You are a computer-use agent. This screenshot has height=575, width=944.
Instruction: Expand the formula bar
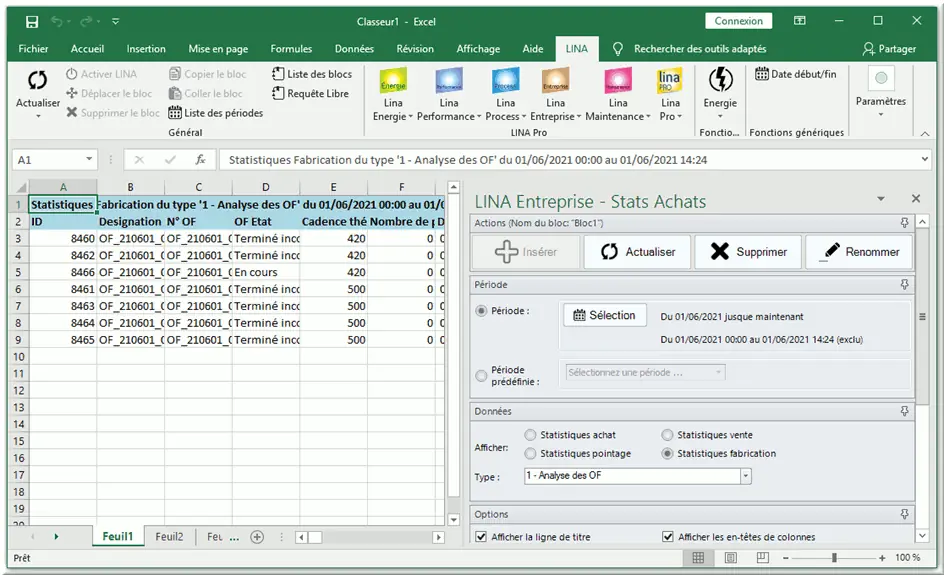pyautogui.click(x=925, y=159)
